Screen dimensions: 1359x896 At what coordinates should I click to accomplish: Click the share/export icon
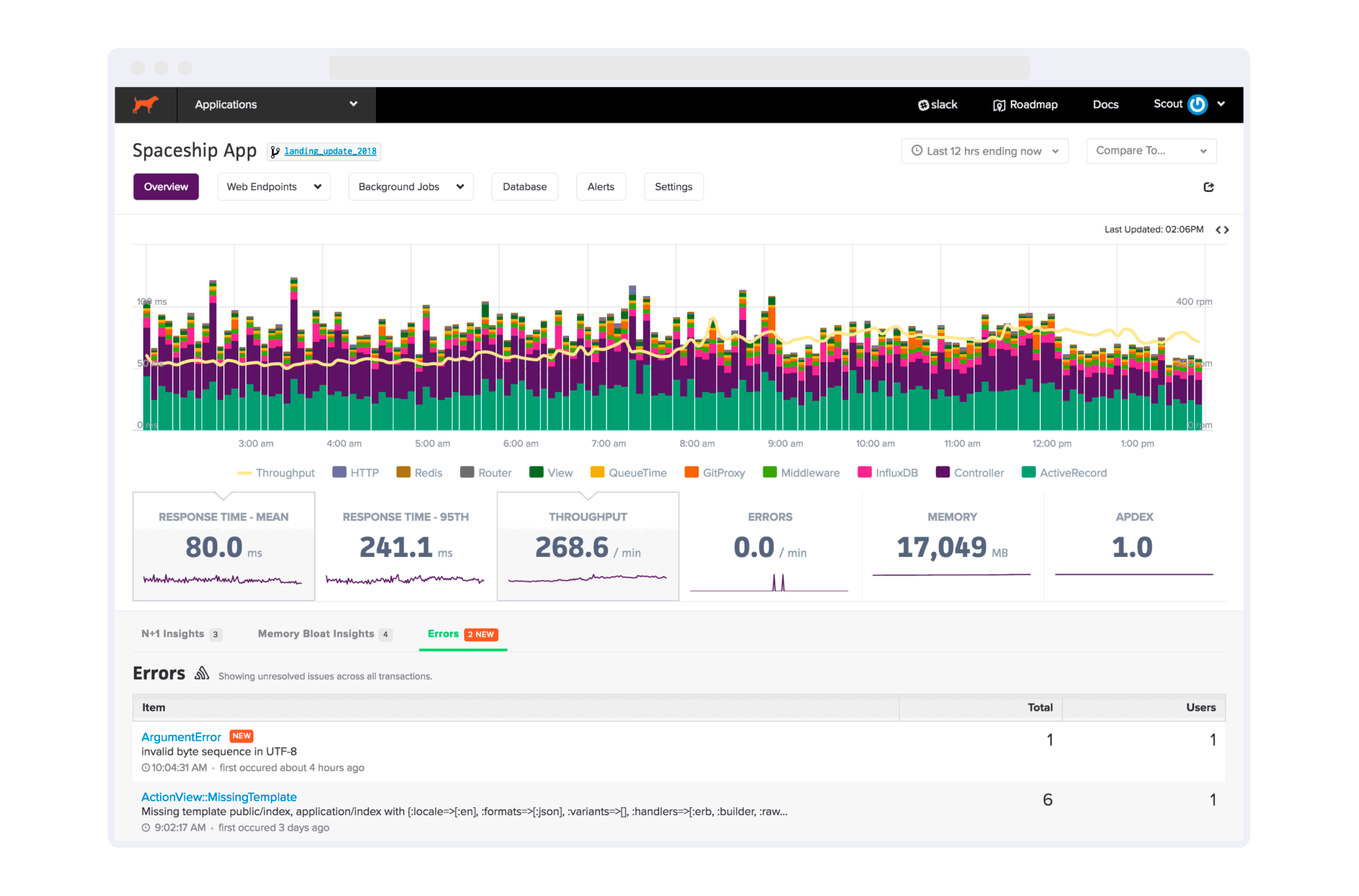[x=1209, y=187]
